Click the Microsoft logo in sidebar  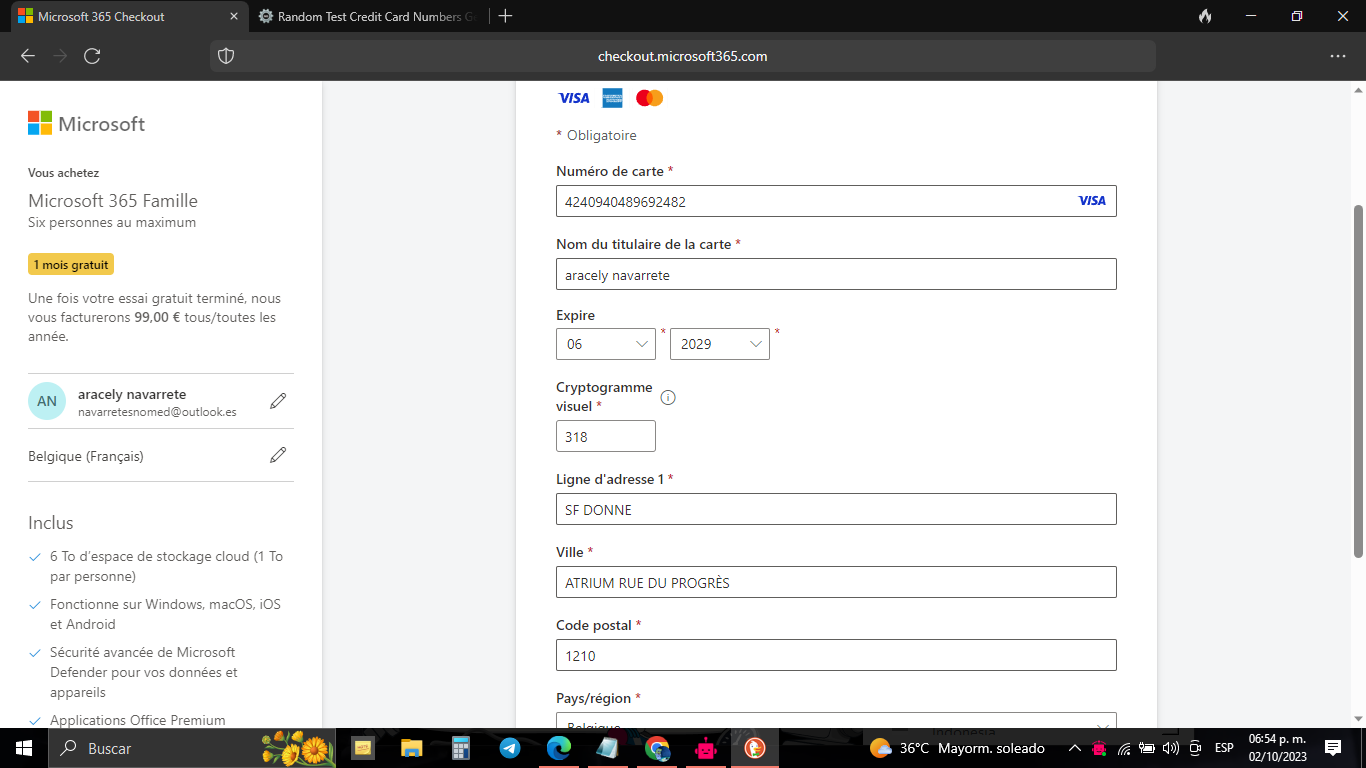pos(87,123)
